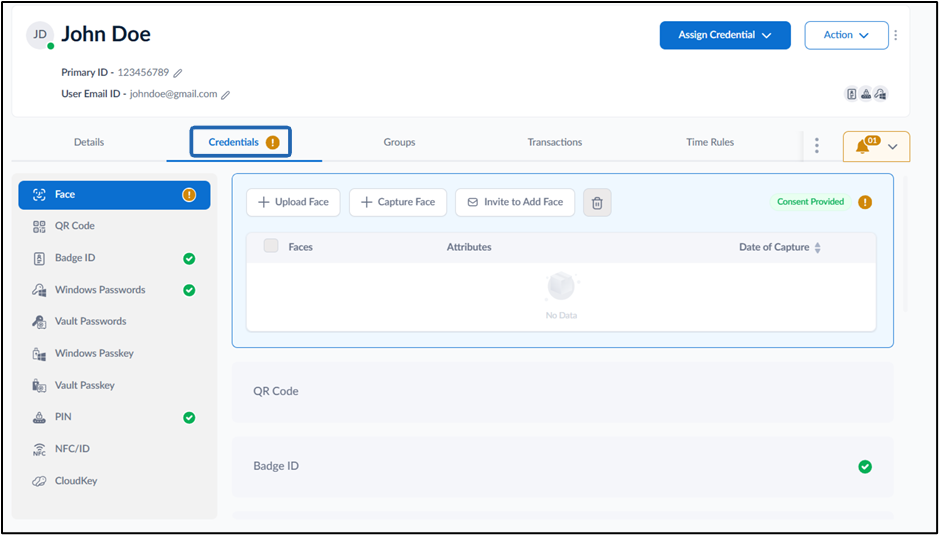Select CloudKey in sidebar

[x=114, y=481]
